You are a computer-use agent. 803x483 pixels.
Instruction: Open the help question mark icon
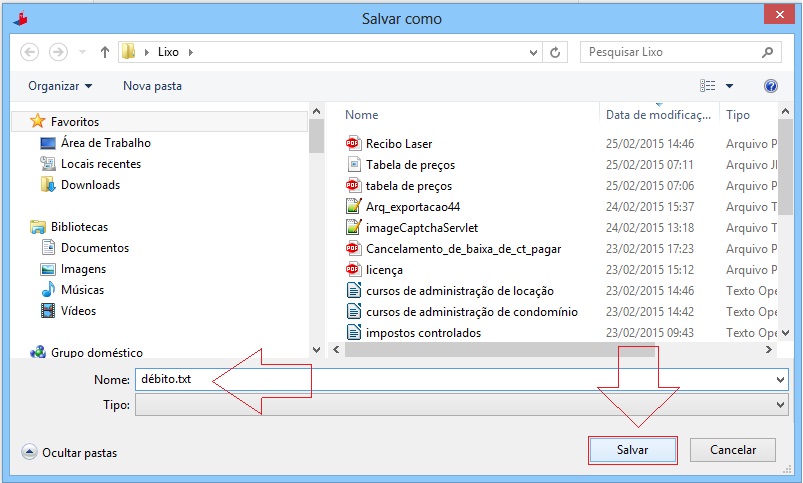click(770, 86)
